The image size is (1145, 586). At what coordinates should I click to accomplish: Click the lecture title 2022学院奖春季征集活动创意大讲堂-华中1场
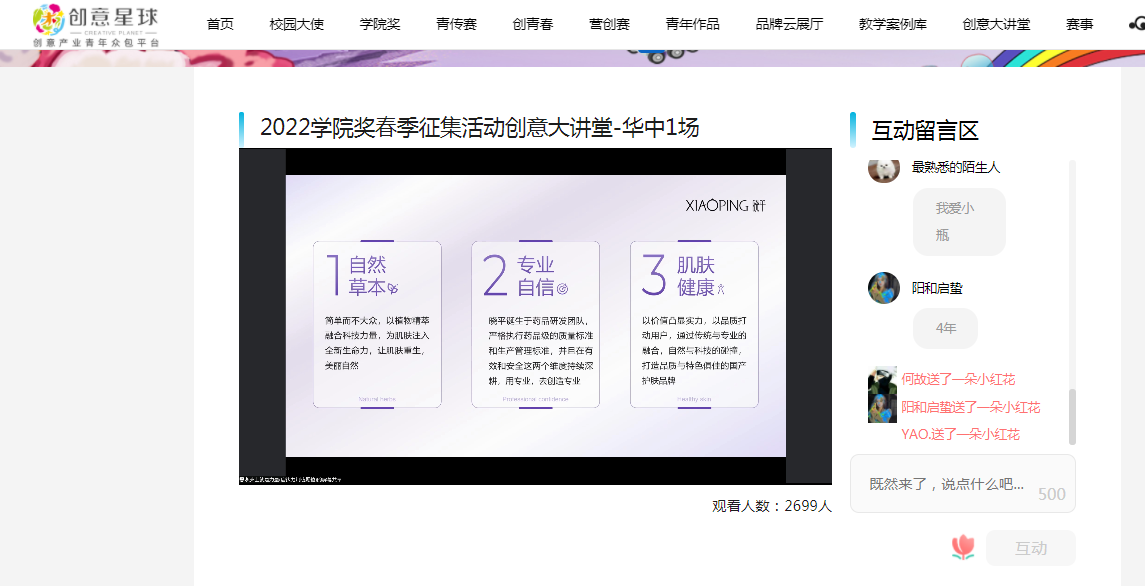tap(480, 128)
